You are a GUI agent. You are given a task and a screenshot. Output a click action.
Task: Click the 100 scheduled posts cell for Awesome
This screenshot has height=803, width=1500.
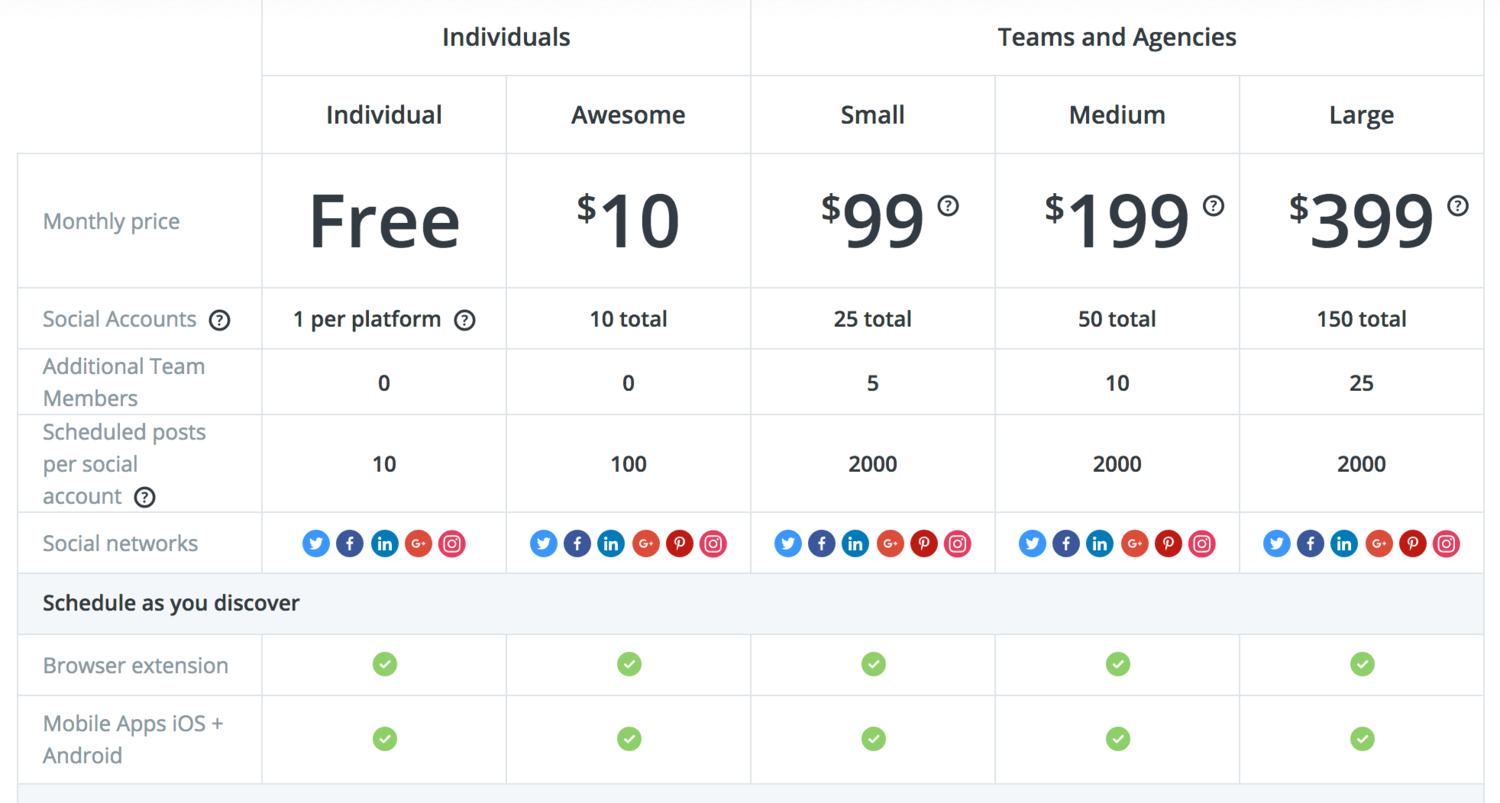tap(628, 464)
